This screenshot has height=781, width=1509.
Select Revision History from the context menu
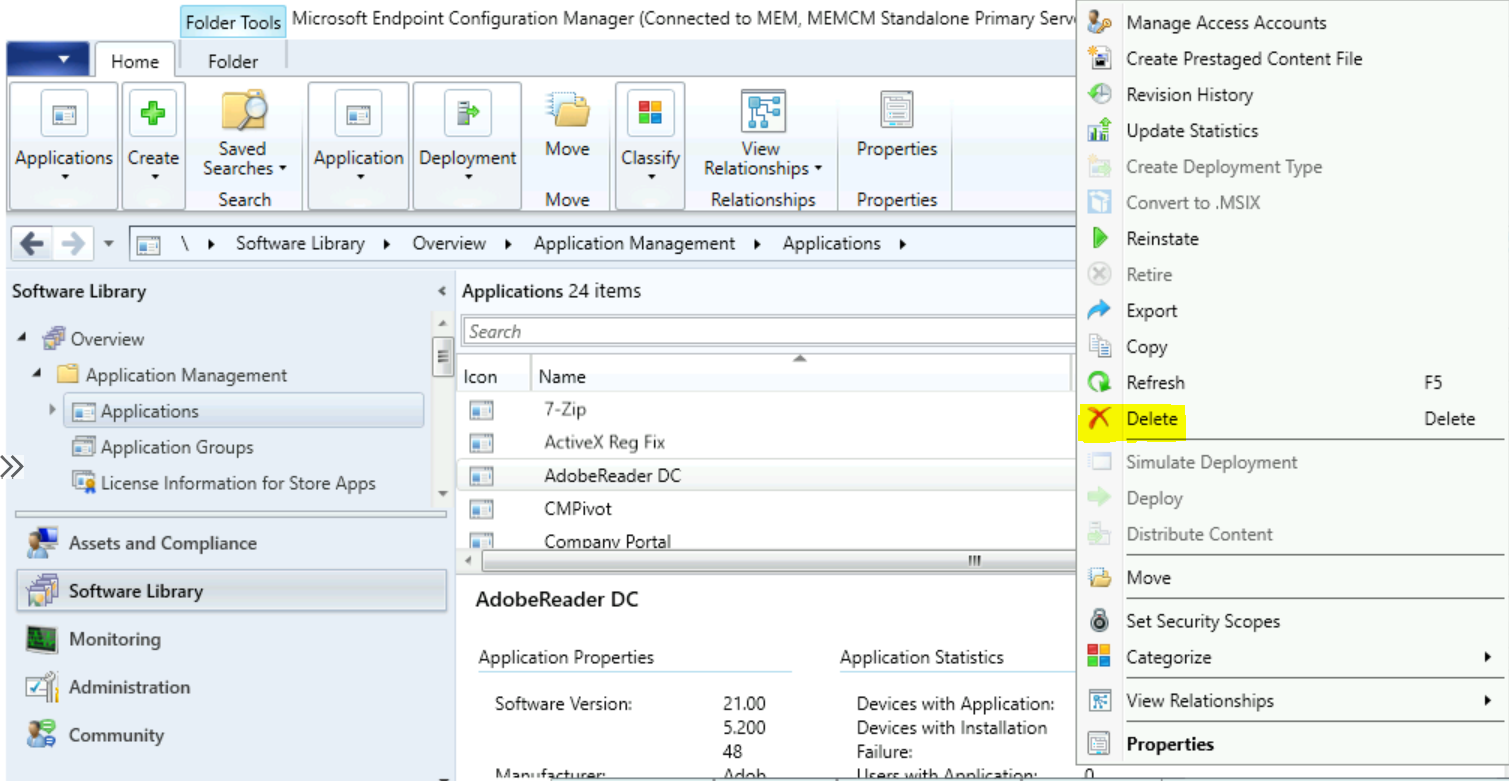tap(1189, 94)
